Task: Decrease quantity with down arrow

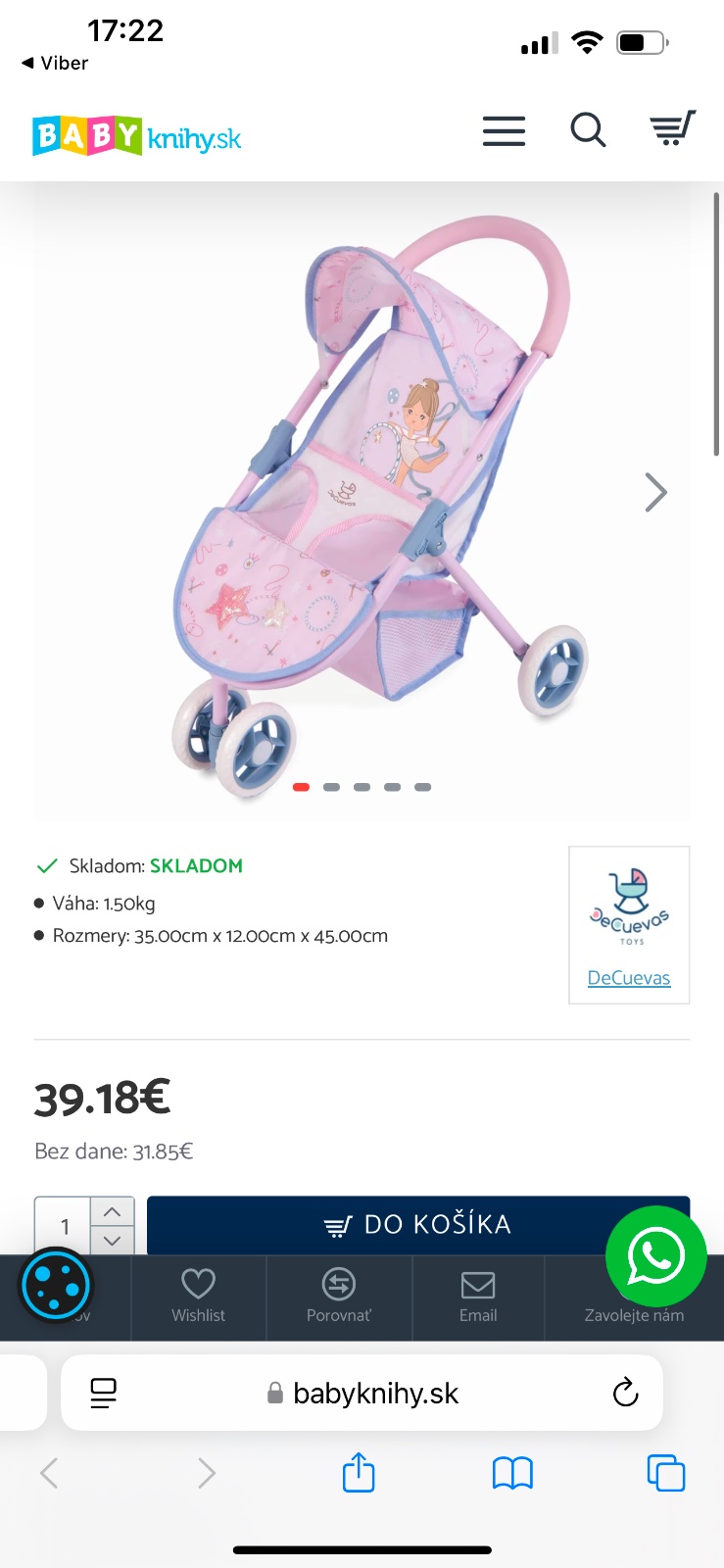Action: [112, 1240]
